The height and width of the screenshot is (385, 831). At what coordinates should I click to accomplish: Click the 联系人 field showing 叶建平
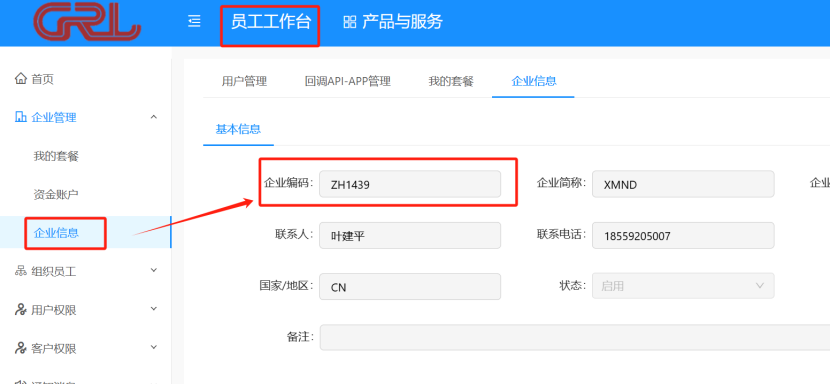pos(410,235)
